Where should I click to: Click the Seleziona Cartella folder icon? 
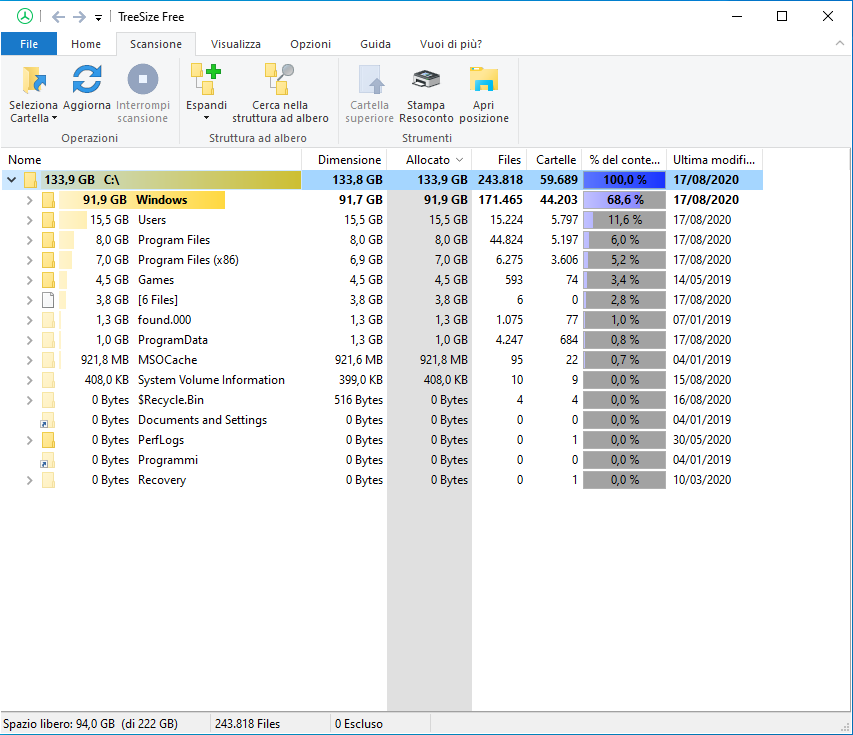click(x=34, y=80)
